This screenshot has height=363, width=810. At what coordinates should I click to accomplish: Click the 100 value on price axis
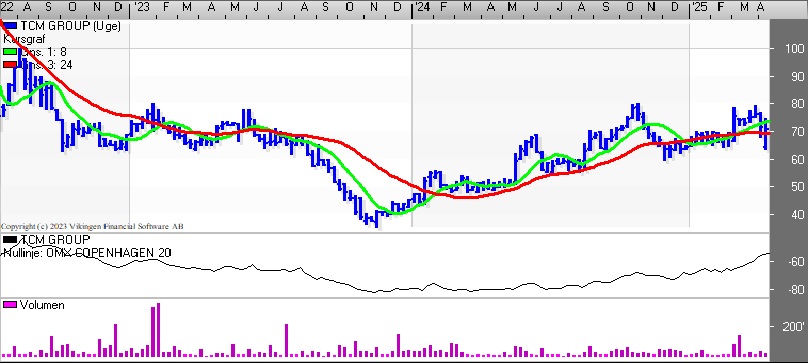[795, 49]
